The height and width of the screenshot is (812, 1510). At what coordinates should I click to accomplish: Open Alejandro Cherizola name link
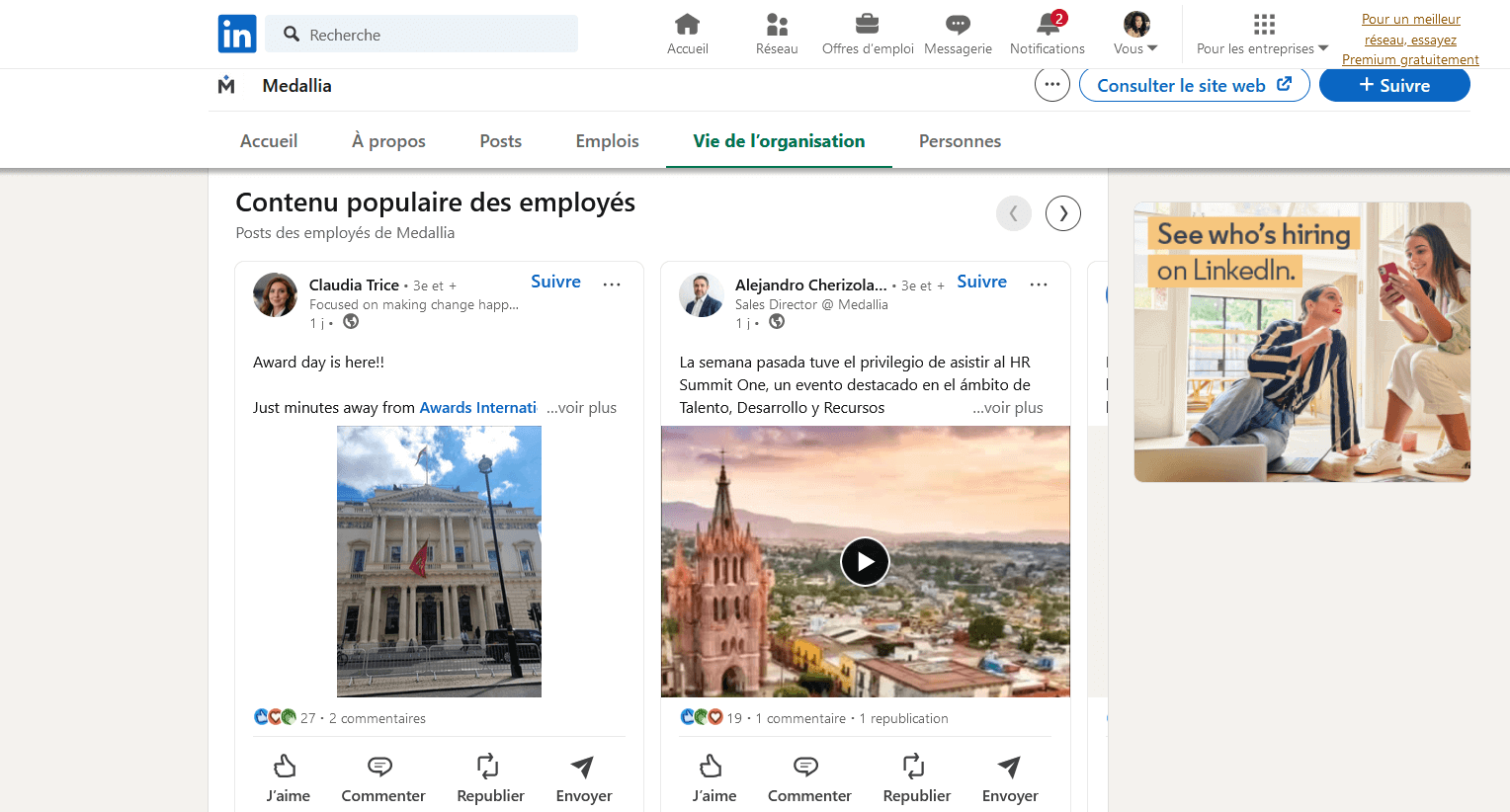[x=811, y=285]
